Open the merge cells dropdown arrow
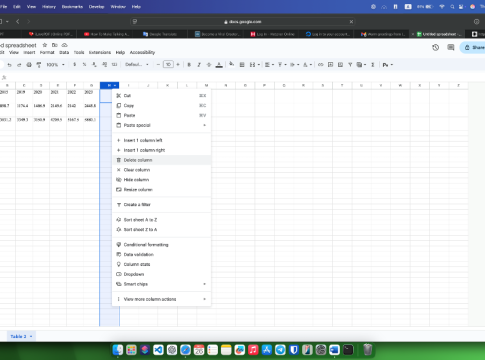The width and height of the screenshot is (485, 360). [259, 65]
